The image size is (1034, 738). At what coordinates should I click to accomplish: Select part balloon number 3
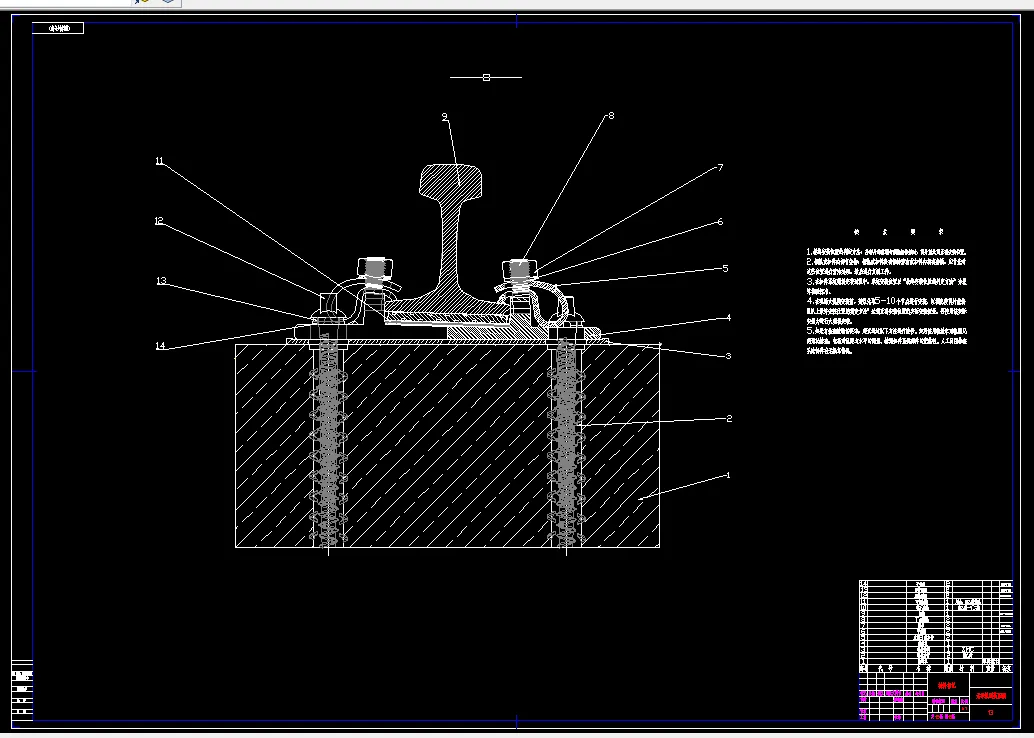coord(728,356)
